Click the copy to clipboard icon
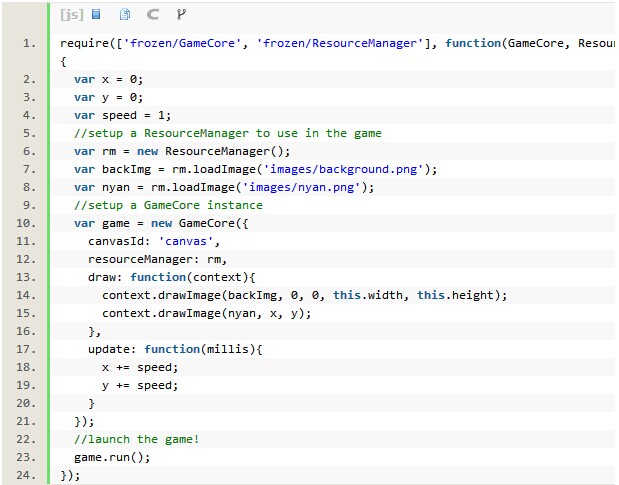Image resolution: width=619 pixels, height=485 pixels. click(x=125, y=15)
